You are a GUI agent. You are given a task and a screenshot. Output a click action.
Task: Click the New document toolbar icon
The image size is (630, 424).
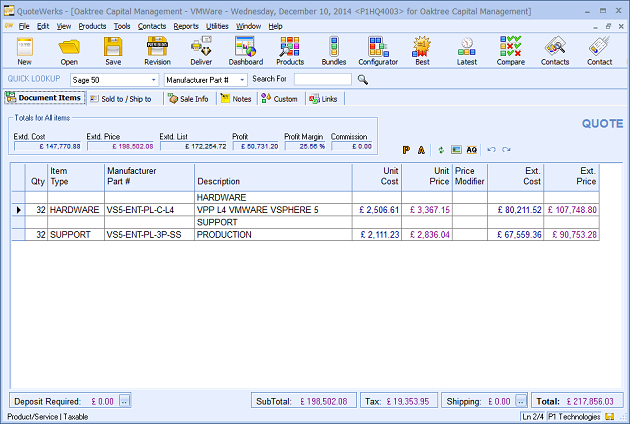[x=23, y=50]
